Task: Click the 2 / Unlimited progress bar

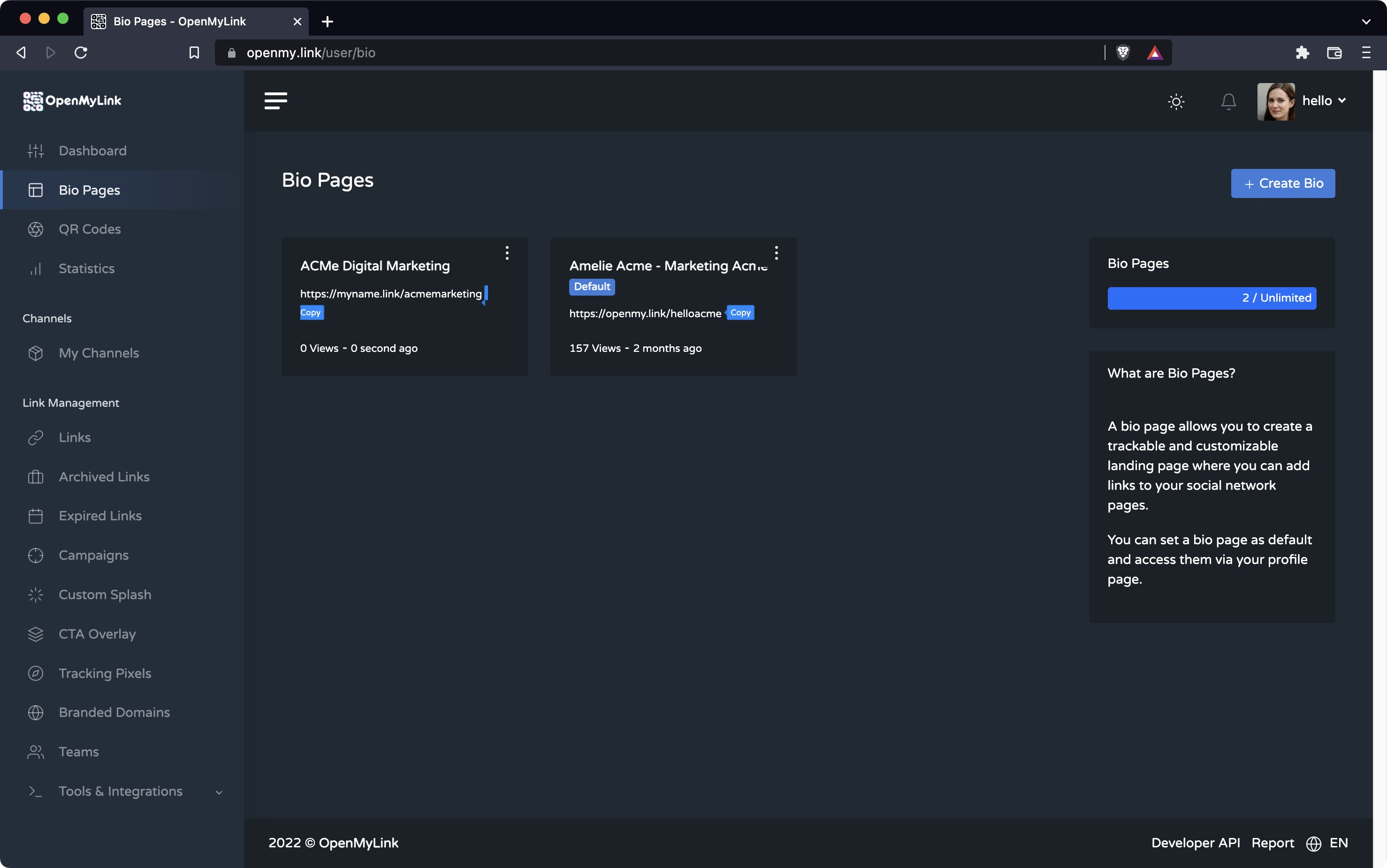Action: click(x=1212, y=298)
